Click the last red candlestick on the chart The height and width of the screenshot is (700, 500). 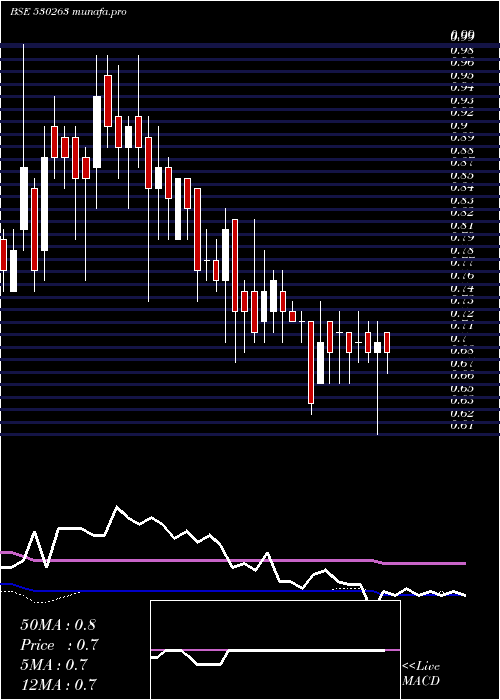point(387,342)
